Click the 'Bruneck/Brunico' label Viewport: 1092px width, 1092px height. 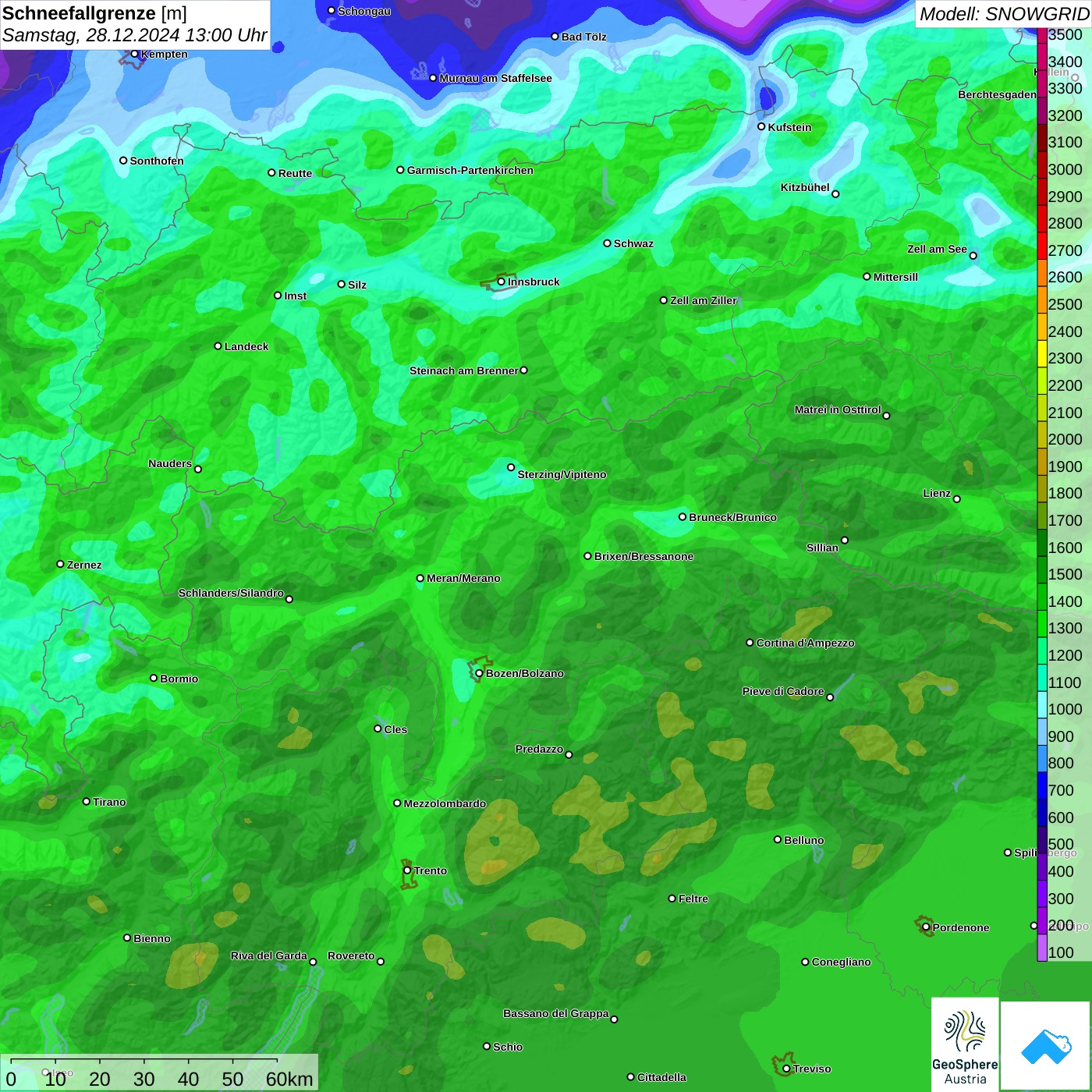(732, 517)
